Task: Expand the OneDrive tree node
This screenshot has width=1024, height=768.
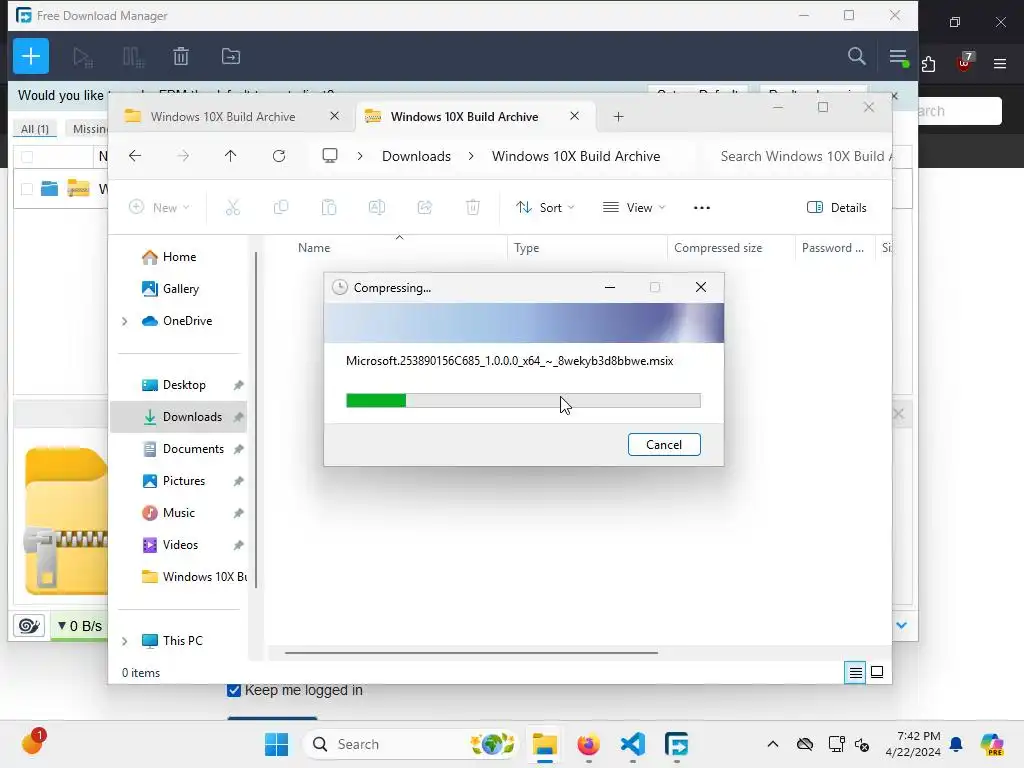Action: [125, 321]
